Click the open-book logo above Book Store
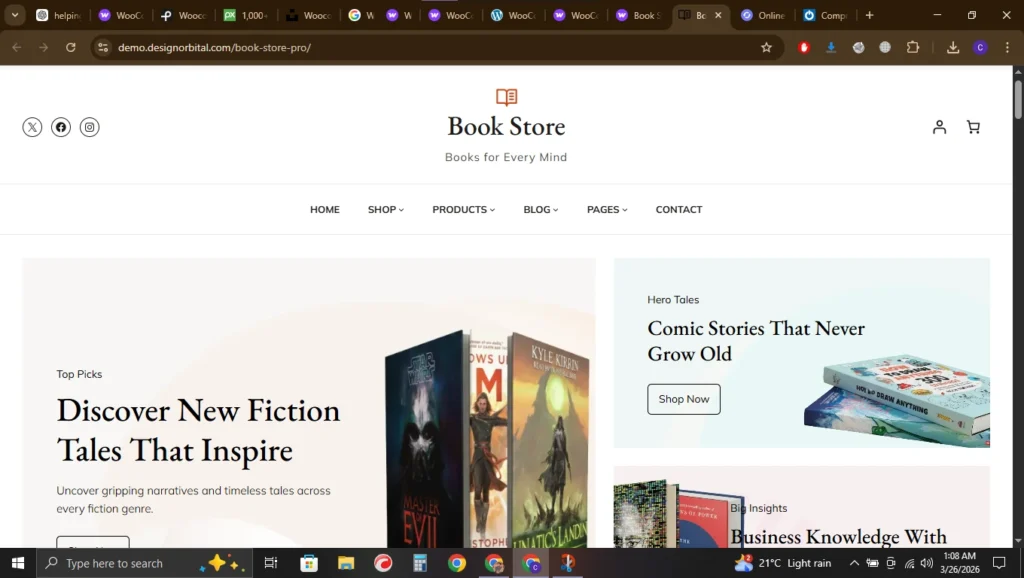Viewport: 1024px width, 578px height. tap(506, 97)
